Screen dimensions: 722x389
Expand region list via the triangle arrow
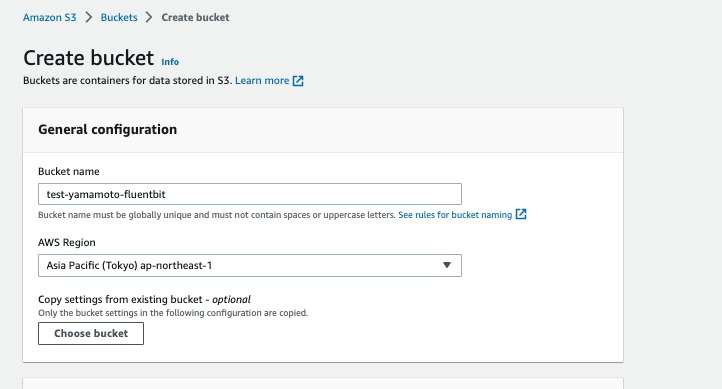coord(447,265)
